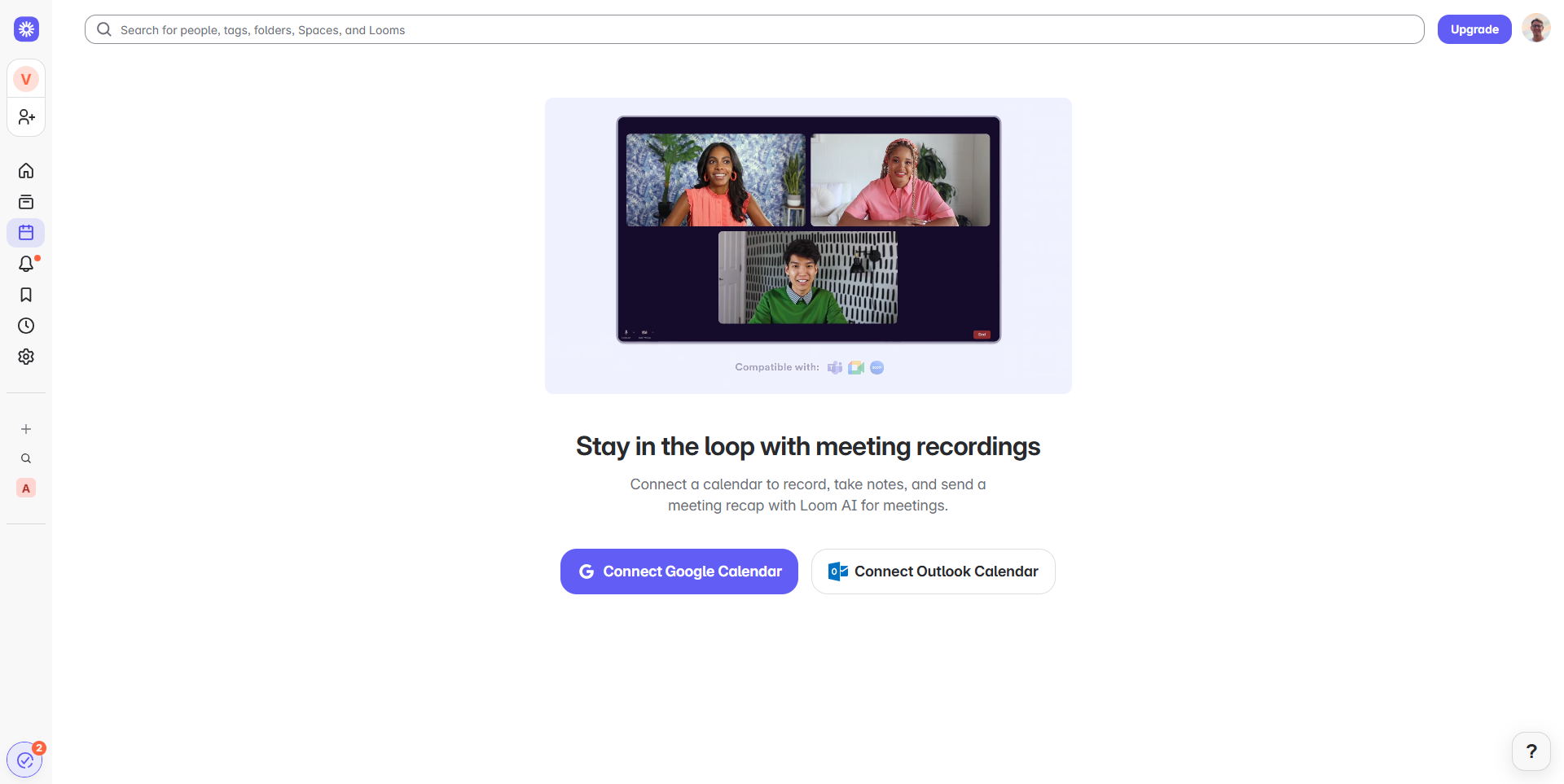Screen dimensions: 1564x784
Task: Open the V workspace avatar
Action: click(x=26, y=79)
